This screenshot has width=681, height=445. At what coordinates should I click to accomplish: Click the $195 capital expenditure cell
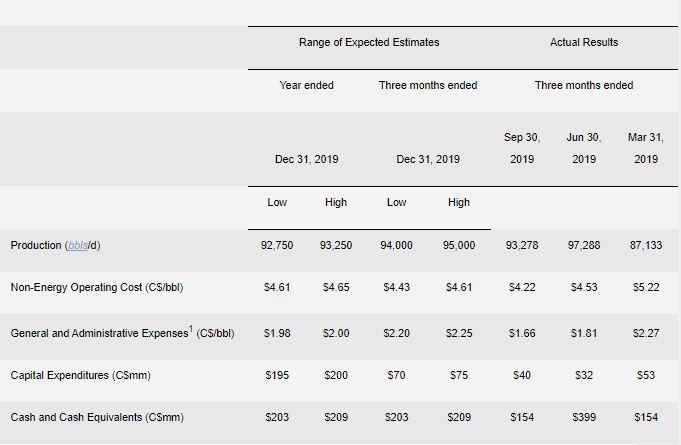tap(277, 375)
